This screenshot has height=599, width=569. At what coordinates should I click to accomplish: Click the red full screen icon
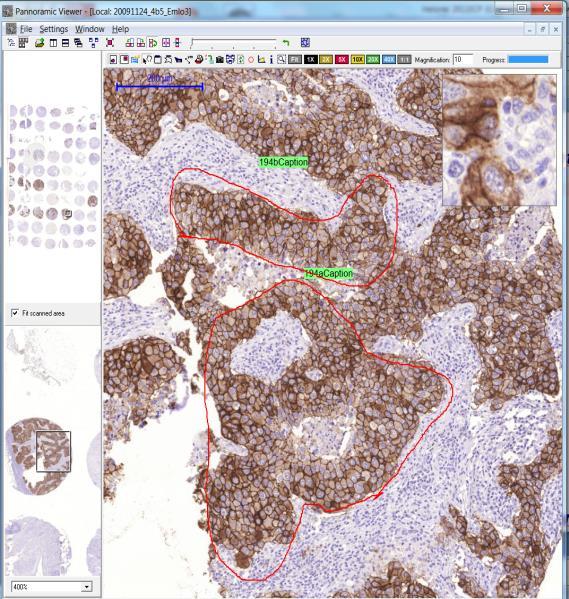[x=110, y=43]
